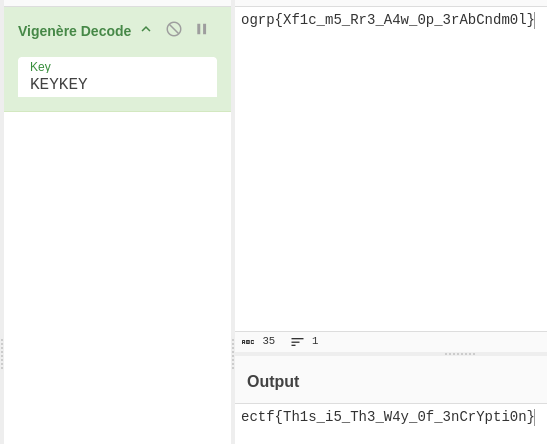The width and height of the screenshot is (547, 444).
Task: Click the input text starting with ogrp
Action: pyautogui.click(x=387, y=20)
